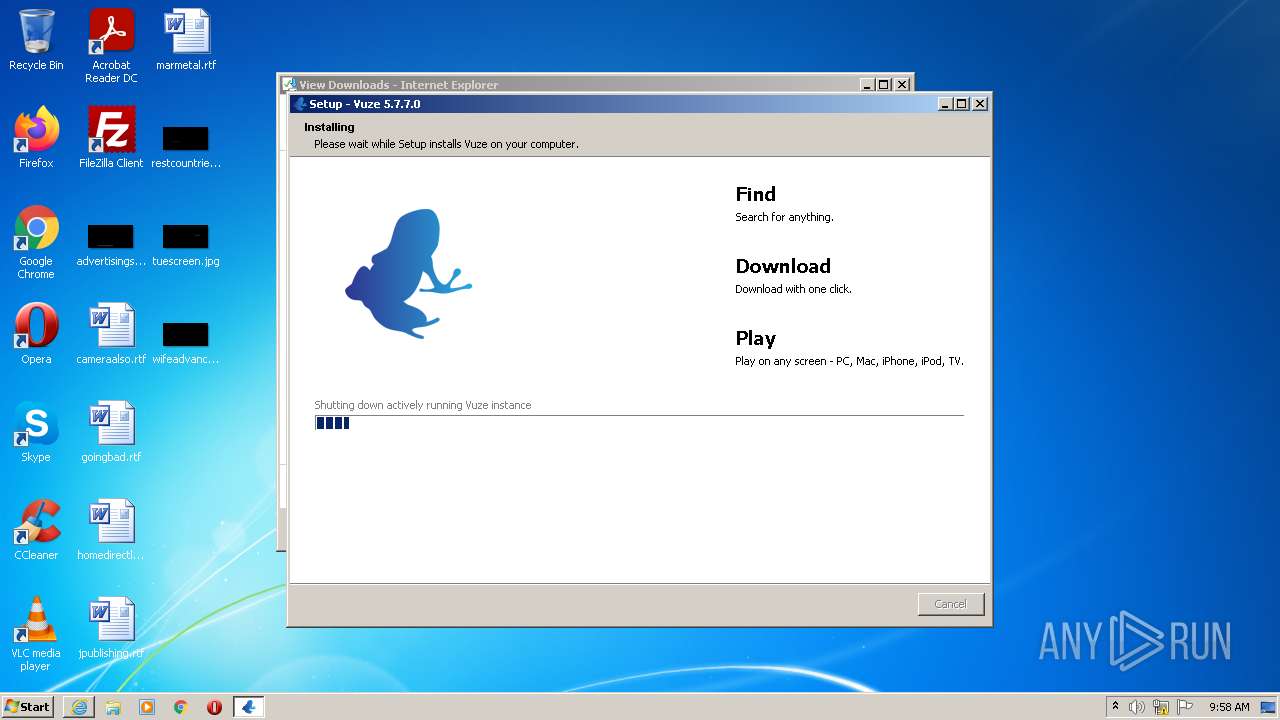Open Windows Explorer folder in taskbar

[x=113, y=707]
